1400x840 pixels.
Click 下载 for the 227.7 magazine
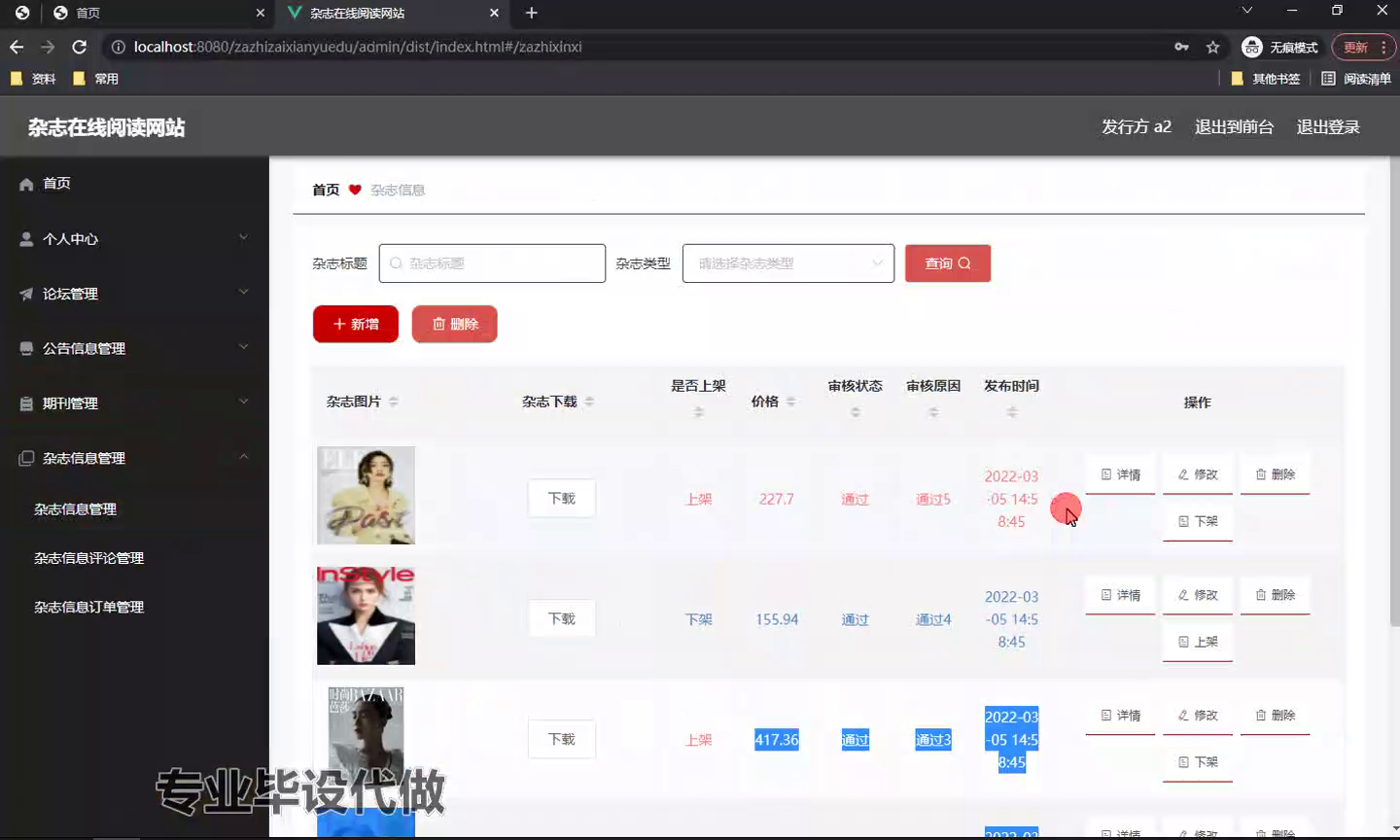[562, 499]
